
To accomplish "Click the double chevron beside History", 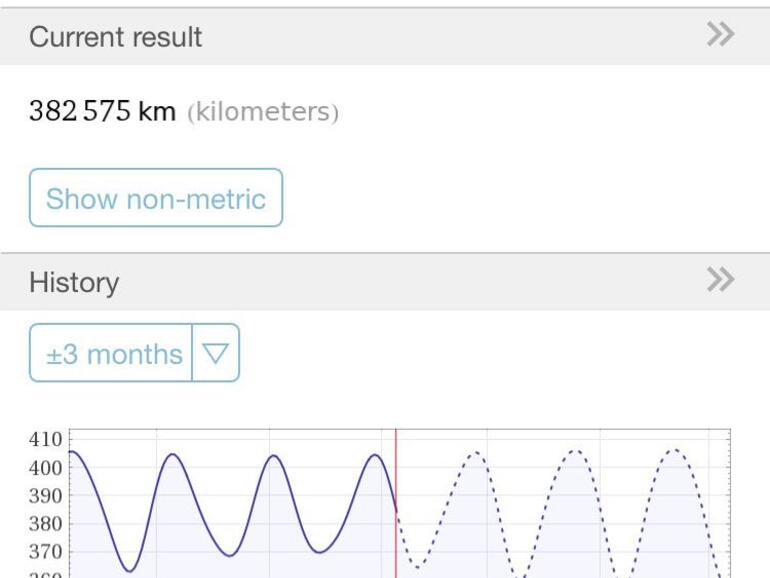I will (x=720, y=281).
